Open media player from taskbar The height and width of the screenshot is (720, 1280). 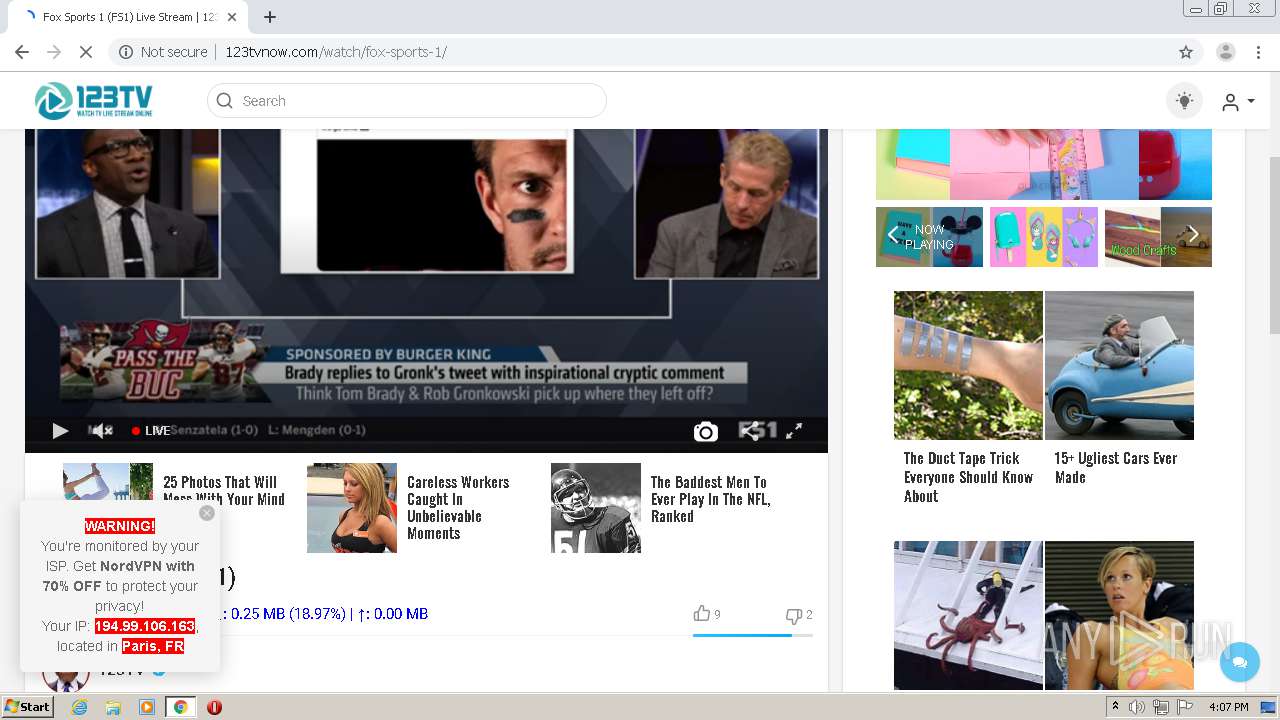tap(147, 707)
